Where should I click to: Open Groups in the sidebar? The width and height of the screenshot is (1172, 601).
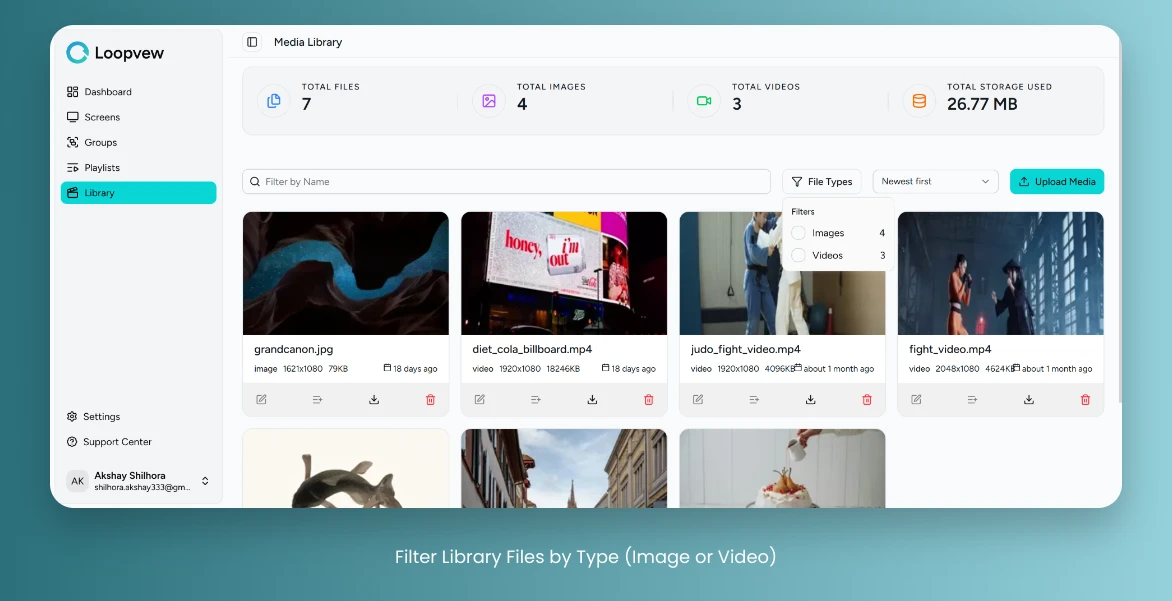pyautogui.click(x=138, y=142)
